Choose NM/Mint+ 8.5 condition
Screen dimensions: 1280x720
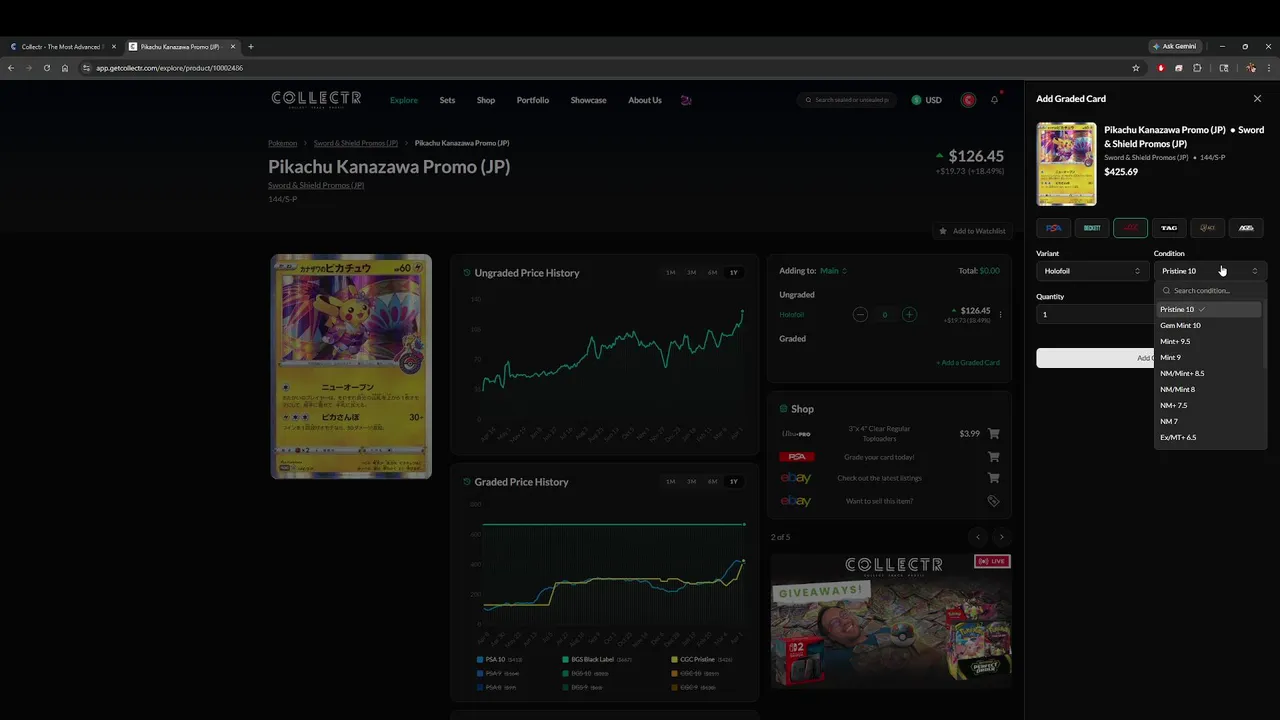1208,373
